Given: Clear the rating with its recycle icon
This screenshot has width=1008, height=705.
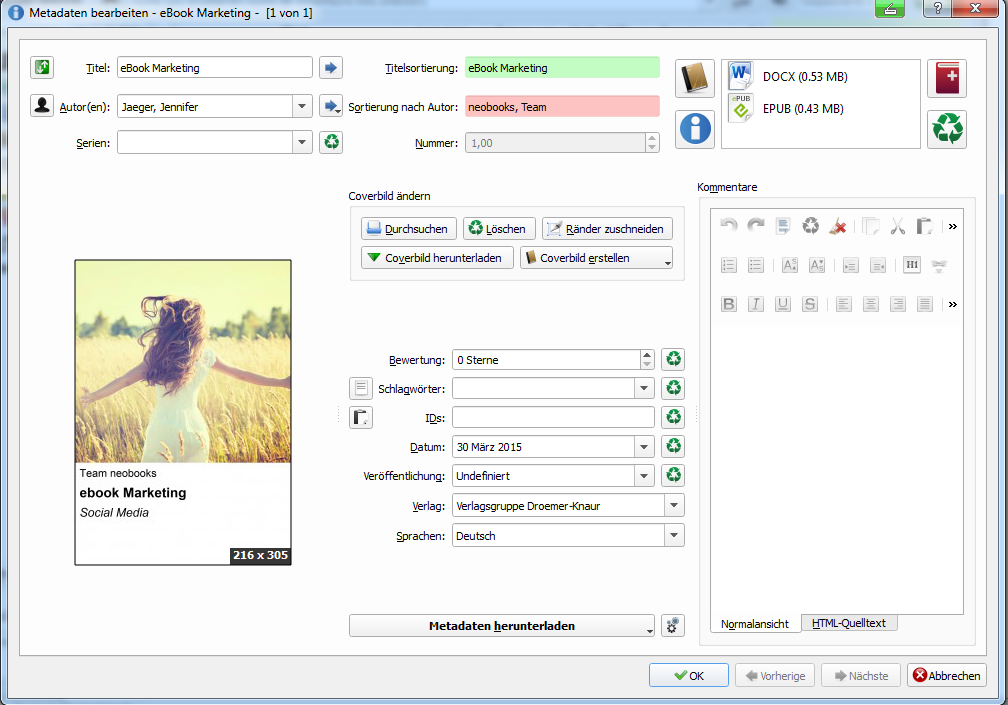Looking at the screenshot, I should coord(674,359).
